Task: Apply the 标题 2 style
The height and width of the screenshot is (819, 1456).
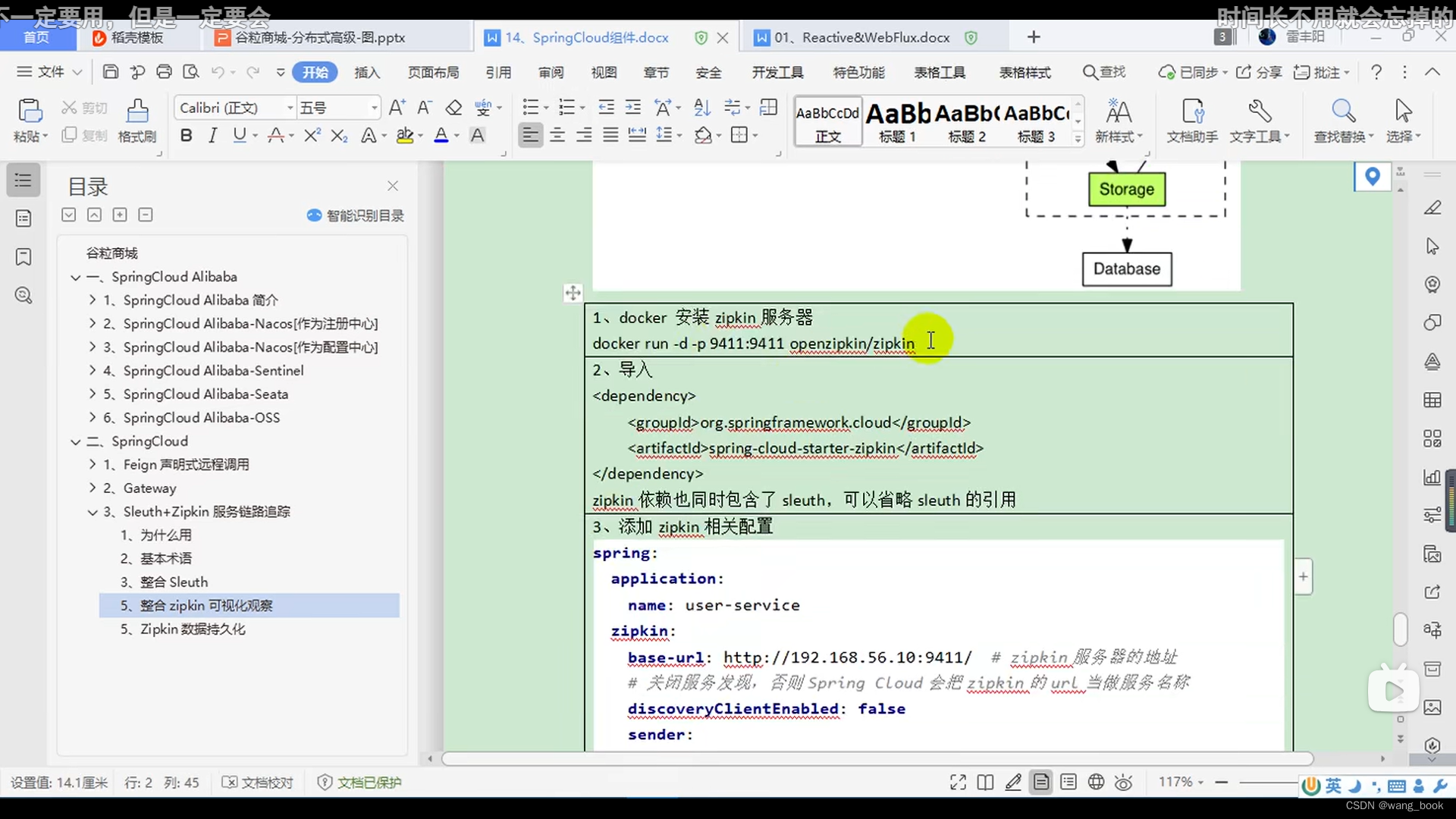Action: tap(968, 121)
